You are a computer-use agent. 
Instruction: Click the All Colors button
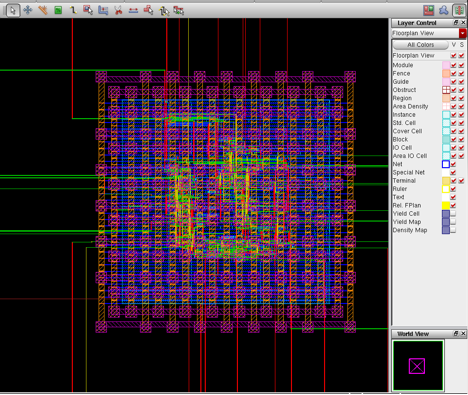point(420,45)
